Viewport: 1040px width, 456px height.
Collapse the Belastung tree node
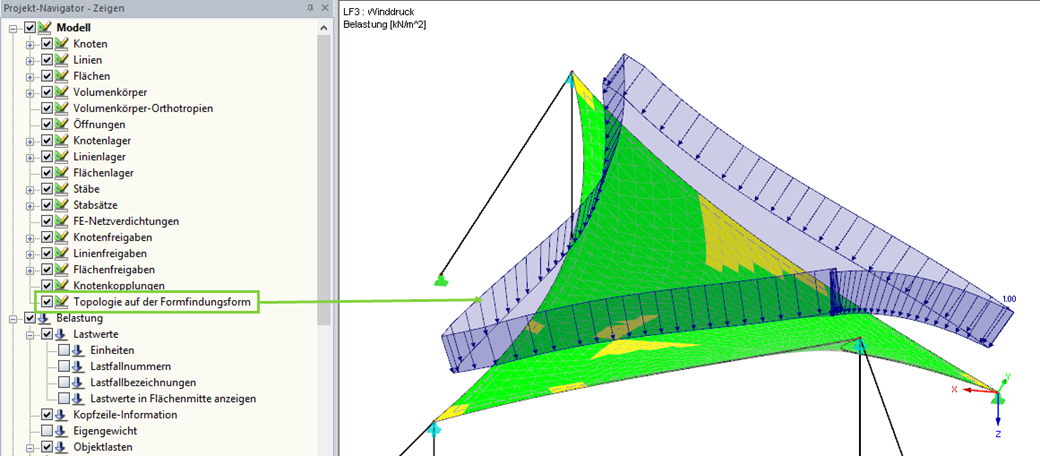(x=13, y=319)
